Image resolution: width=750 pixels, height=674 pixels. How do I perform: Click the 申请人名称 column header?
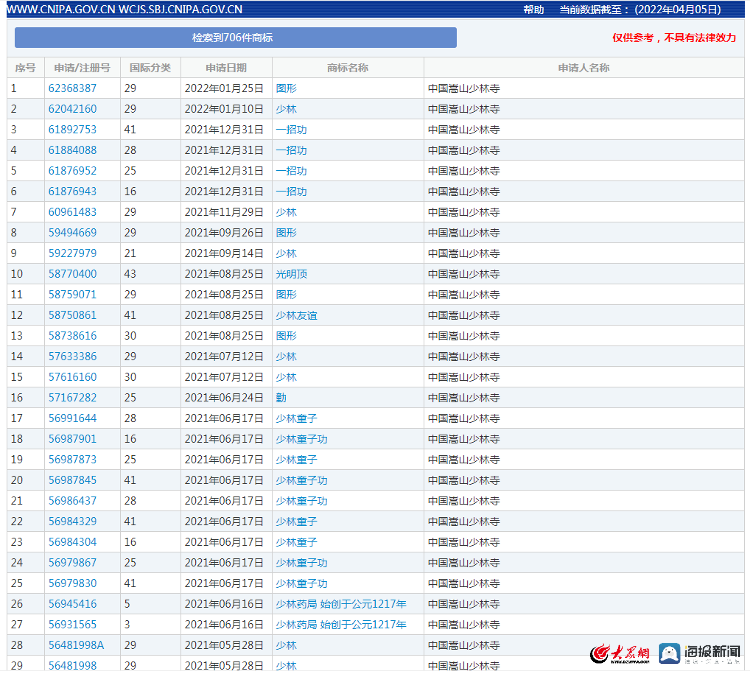tap(584, 68)
